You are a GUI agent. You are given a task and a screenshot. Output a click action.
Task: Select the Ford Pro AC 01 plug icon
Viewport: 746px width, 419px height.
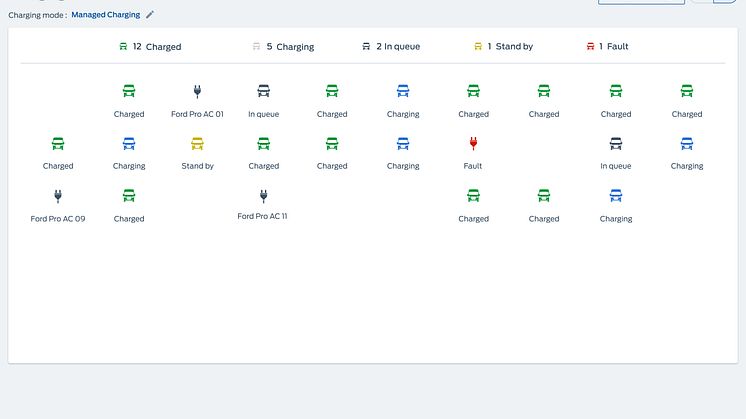click(x=197, y=92)
